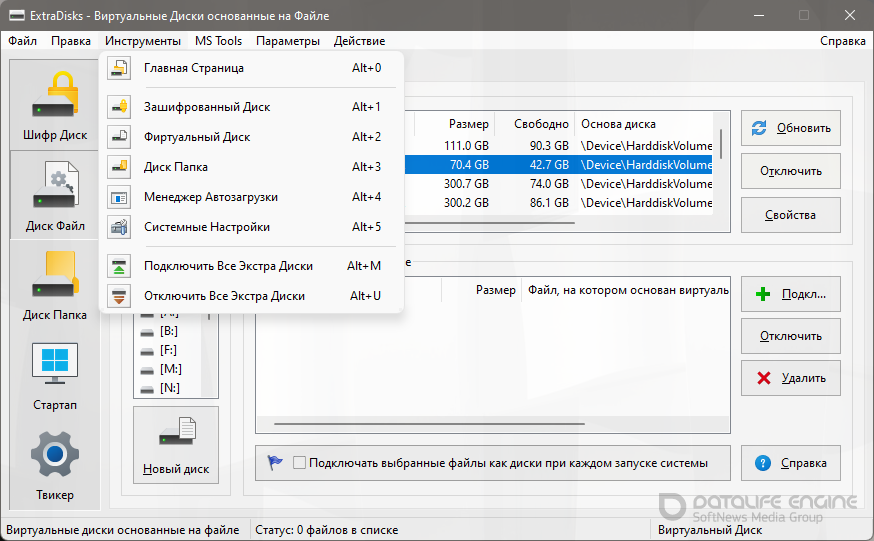Click the blue flag icon
Image resolution: width=874 pixels, height=541 pixels.
(275, 462)
